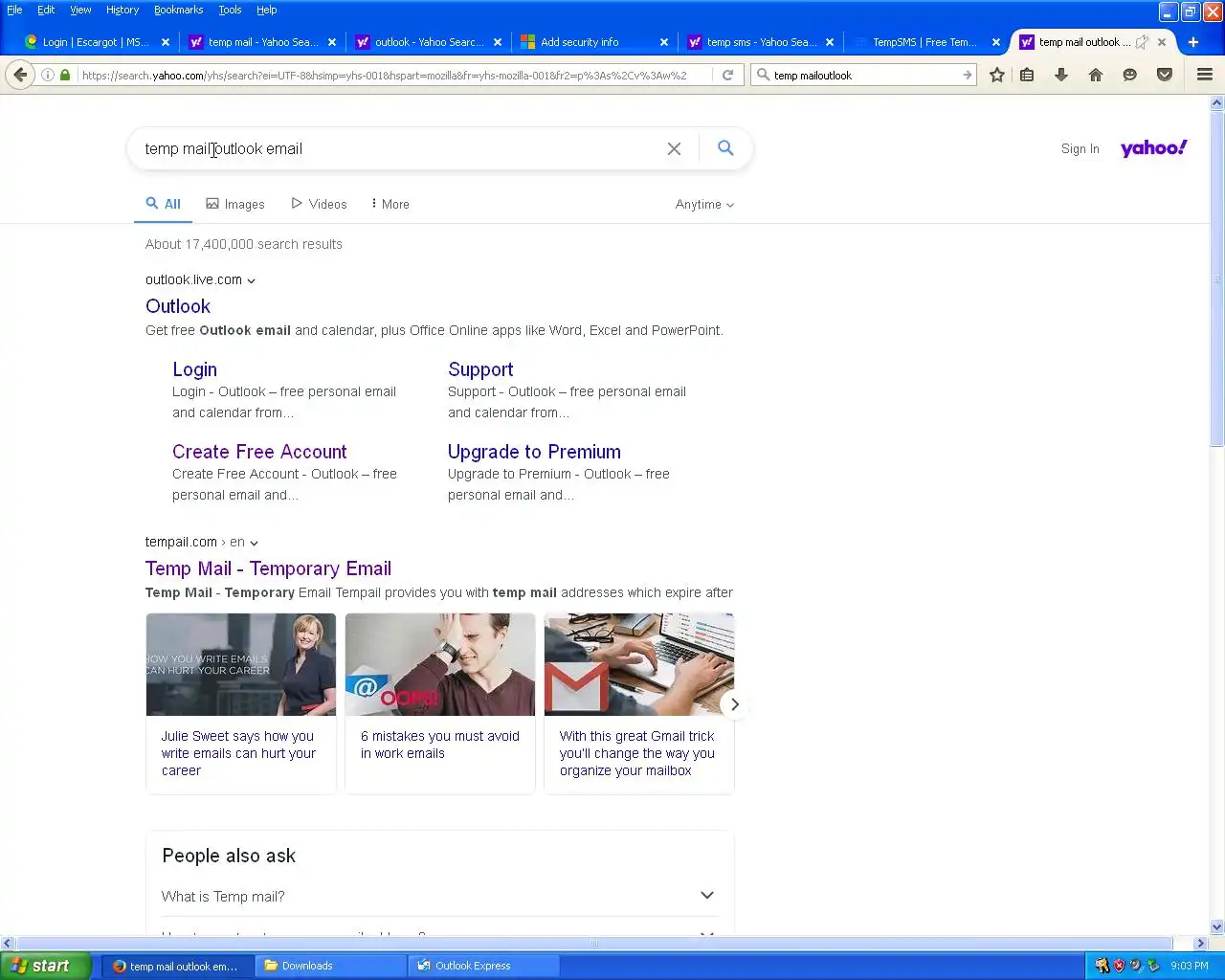Open the History menu
The image size is (1225, 980).
coord(122,10)
